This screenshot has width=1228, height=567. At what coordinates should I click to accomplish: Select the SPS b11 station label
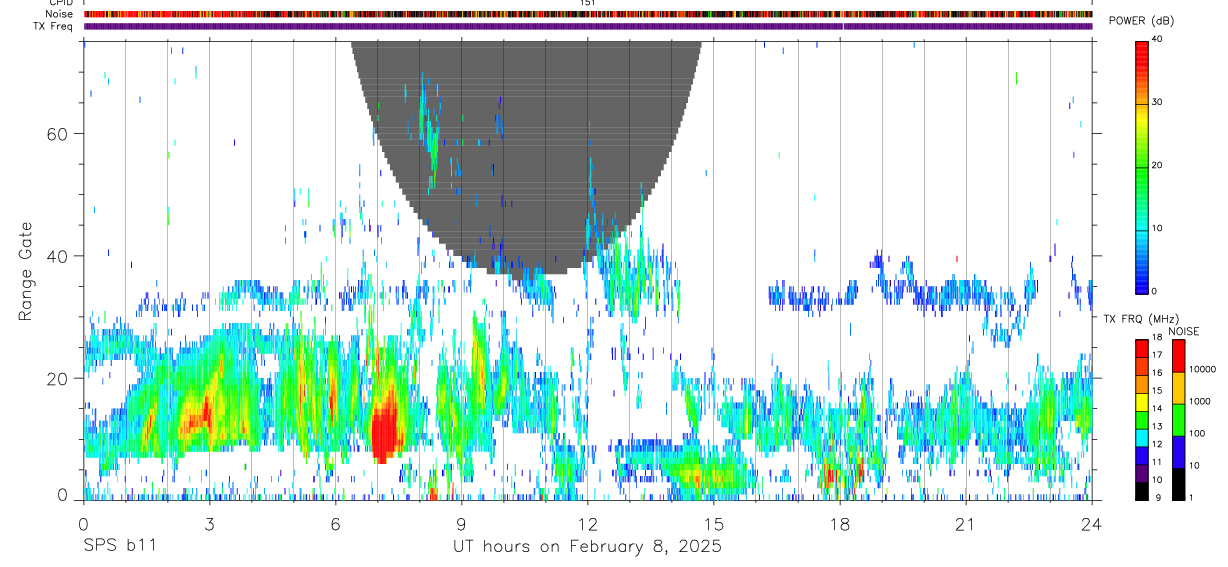click(x=119, y=546)
